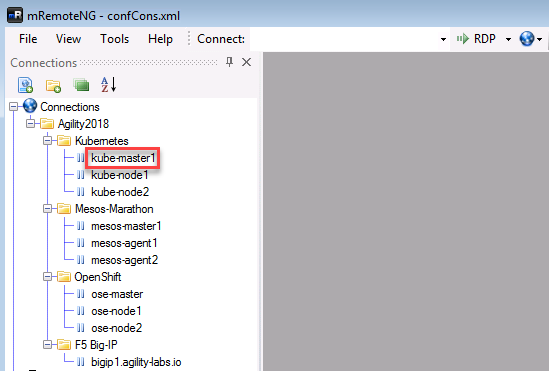549x371 pixels.
Task: Click the kube-master1 connection icon
Action: [x=81, y=158]
